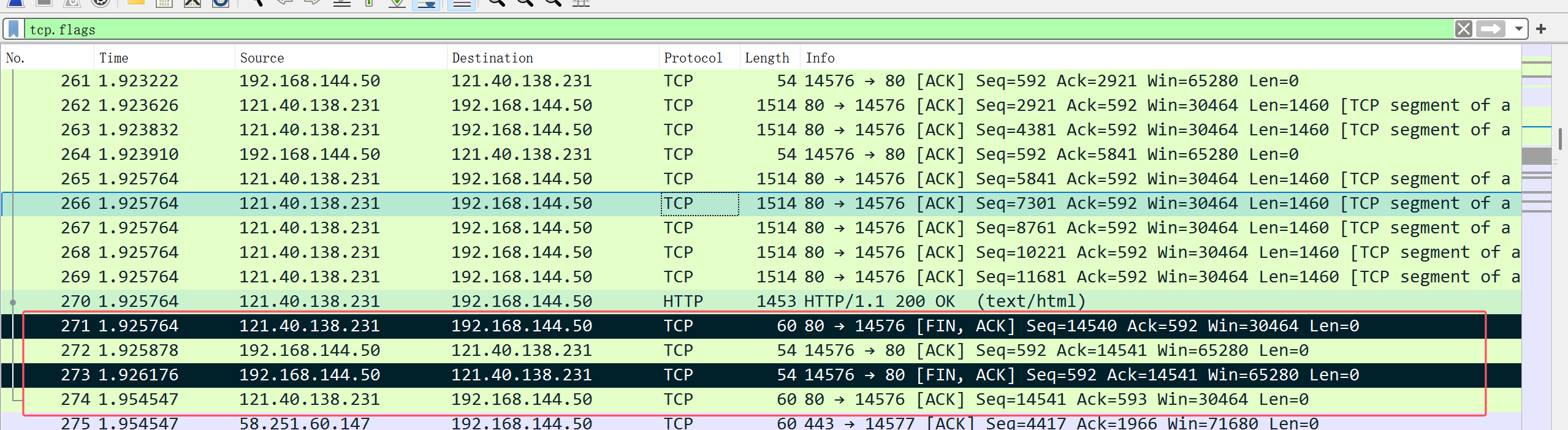Image resolution: width=1568 pixels, height=430 pixels.
Task: Select packet 275 from 58.251.60.147
Action: [761, 422]
